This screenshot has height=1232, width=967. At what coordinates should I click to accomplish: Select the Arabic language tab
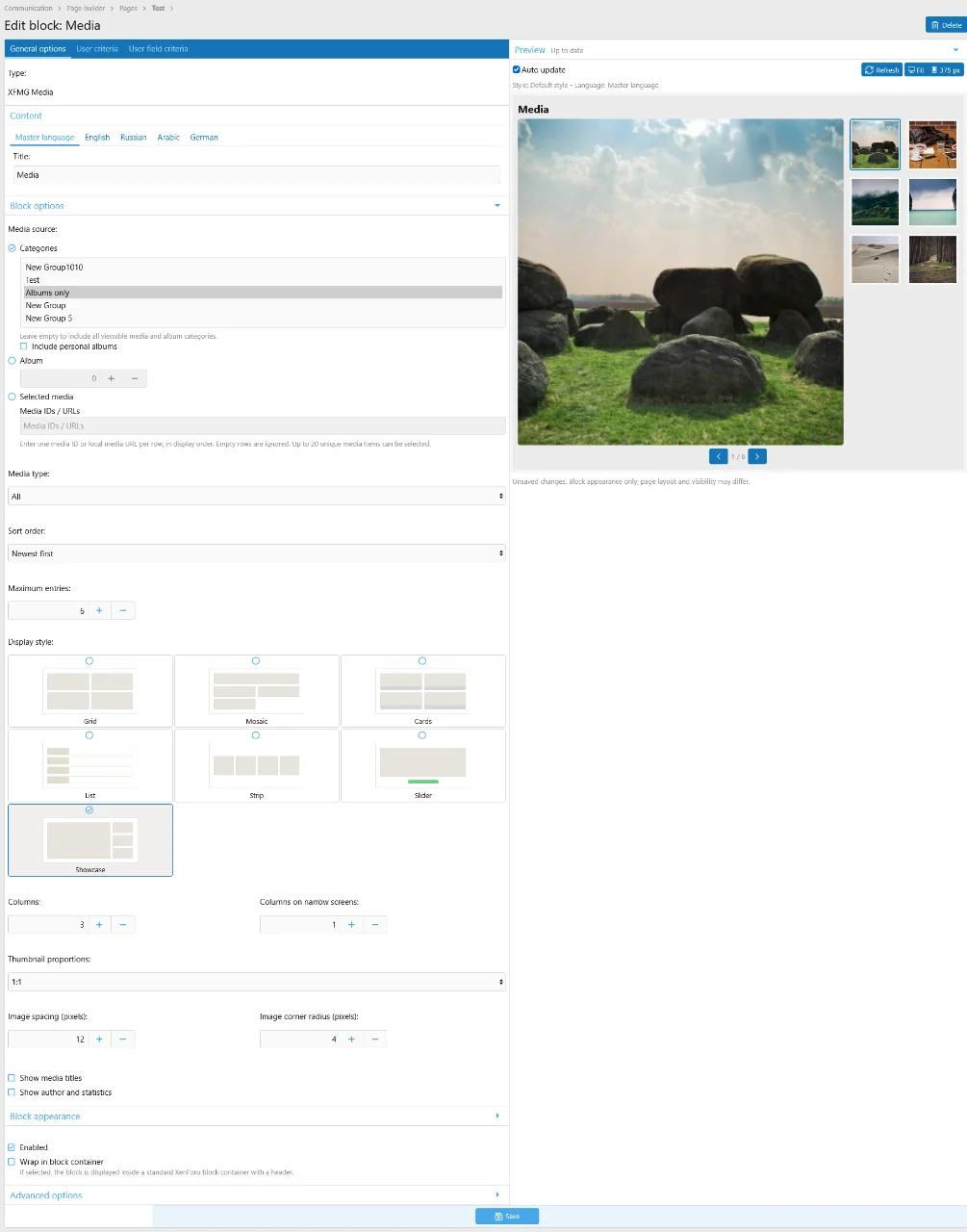[x=168, y=138]
